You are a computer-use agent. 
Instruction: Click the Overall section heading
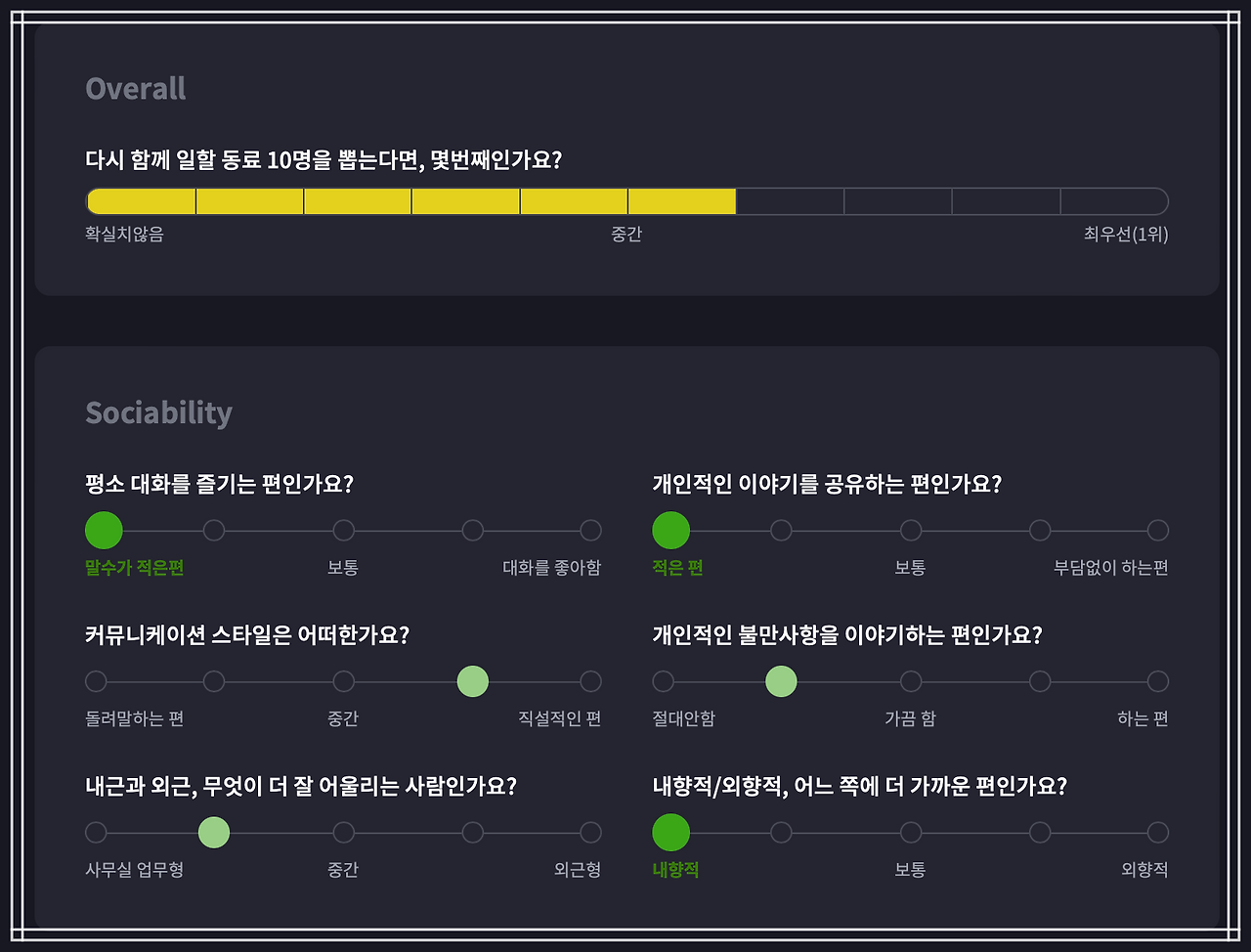click(x=135, y=88)
